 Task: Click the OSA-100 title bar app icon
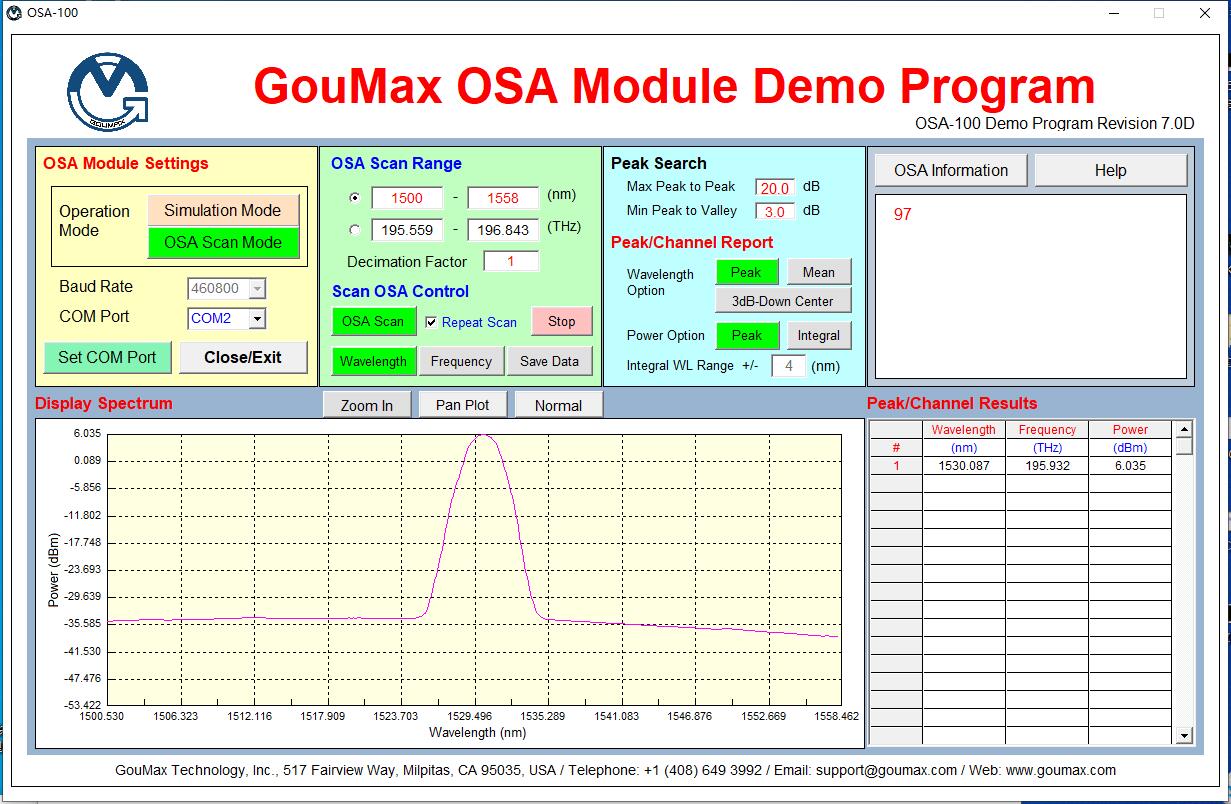14,13
